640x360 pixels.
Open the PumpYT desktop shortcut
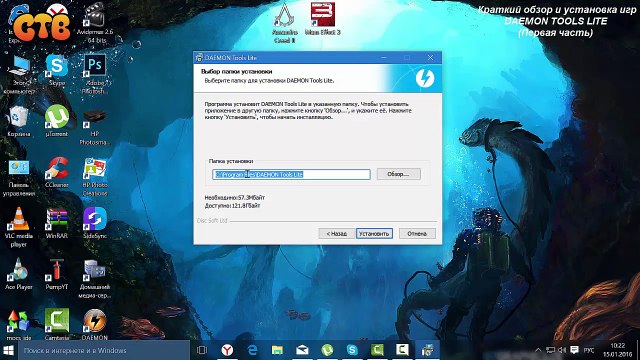[x=57, y=275]
